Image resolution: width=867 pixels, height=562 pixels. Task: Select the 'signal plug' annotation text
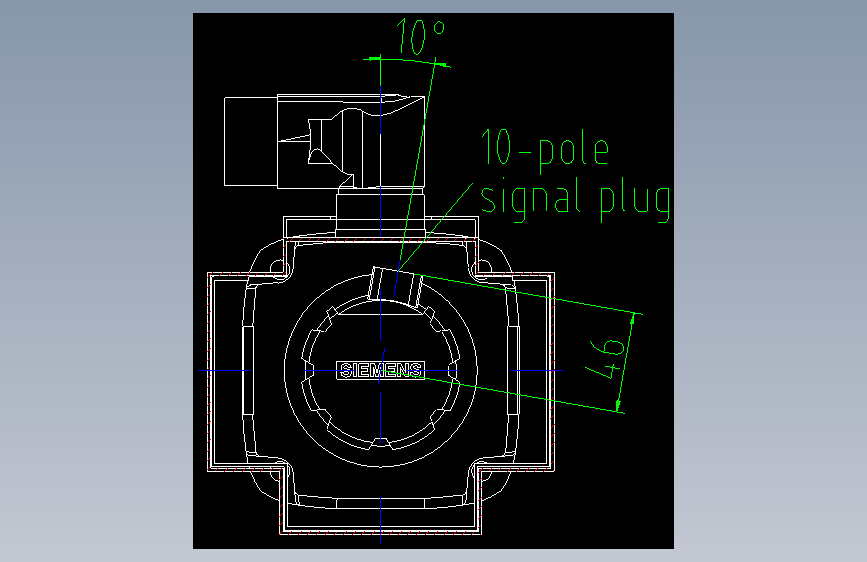pos(576,199)
